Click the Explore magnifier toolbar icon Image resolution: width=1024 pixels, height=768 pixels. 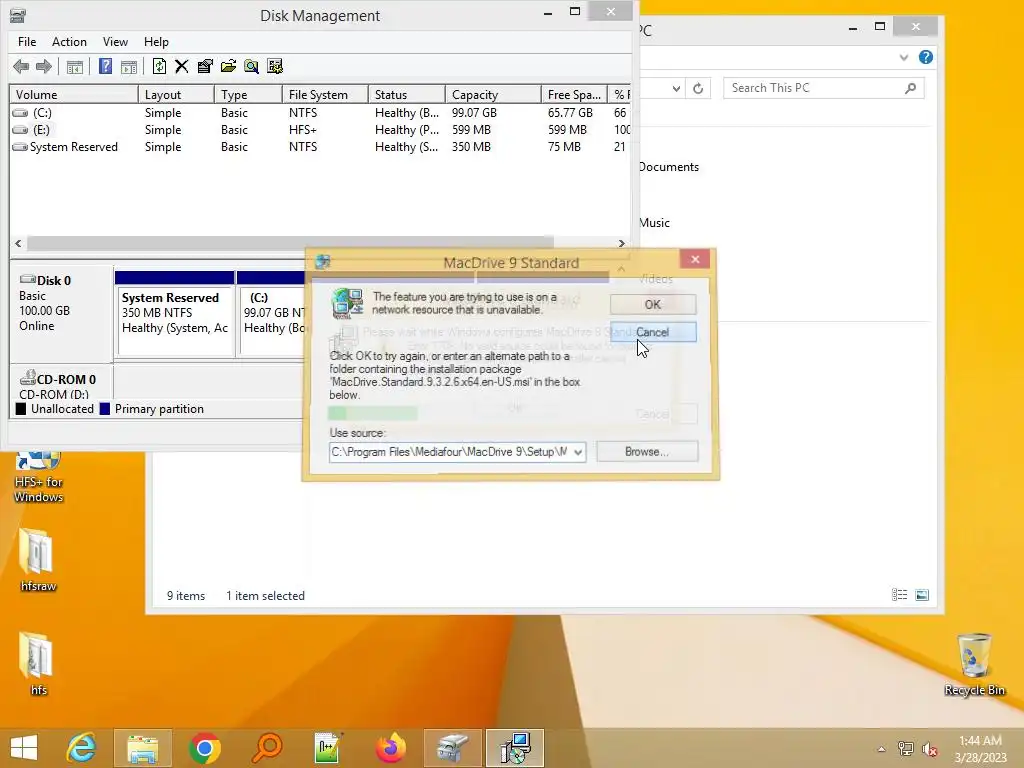[x=251, y=66]
